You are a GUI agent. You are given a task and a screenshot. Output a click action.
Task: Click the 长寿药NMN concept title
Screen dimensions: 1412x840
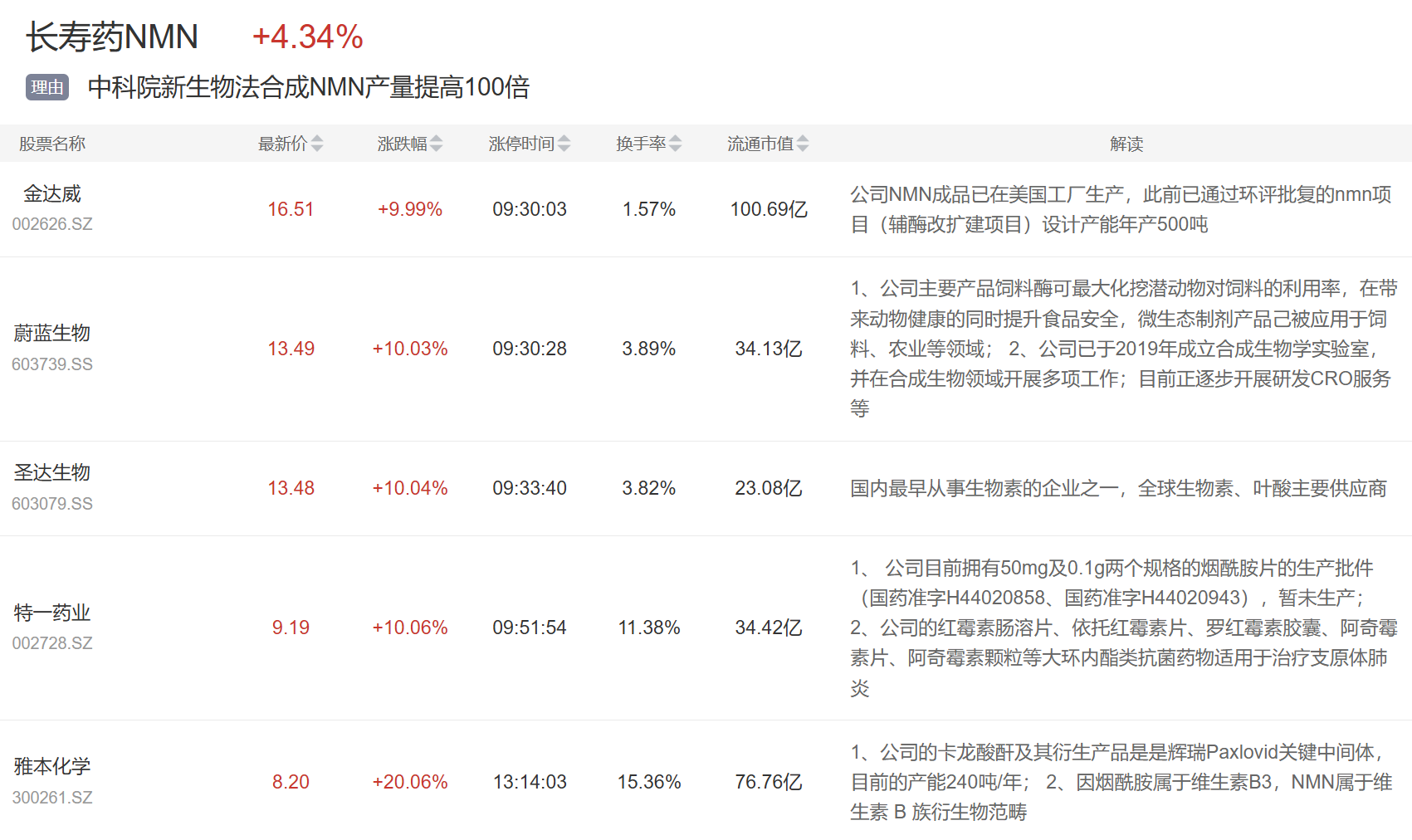[112, 37]
